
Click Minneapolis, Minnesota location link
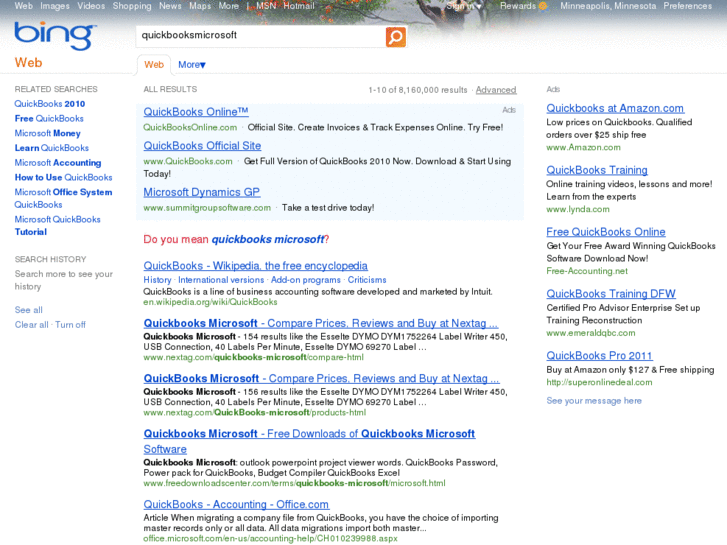tap(608, 6)
